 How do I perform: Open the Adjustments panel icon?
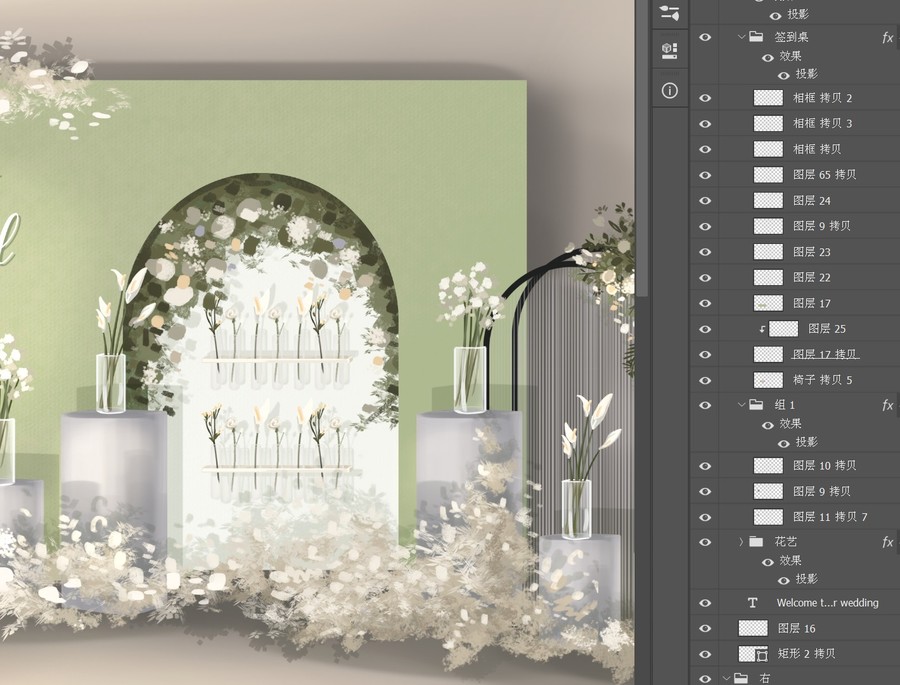pos(669,13)
